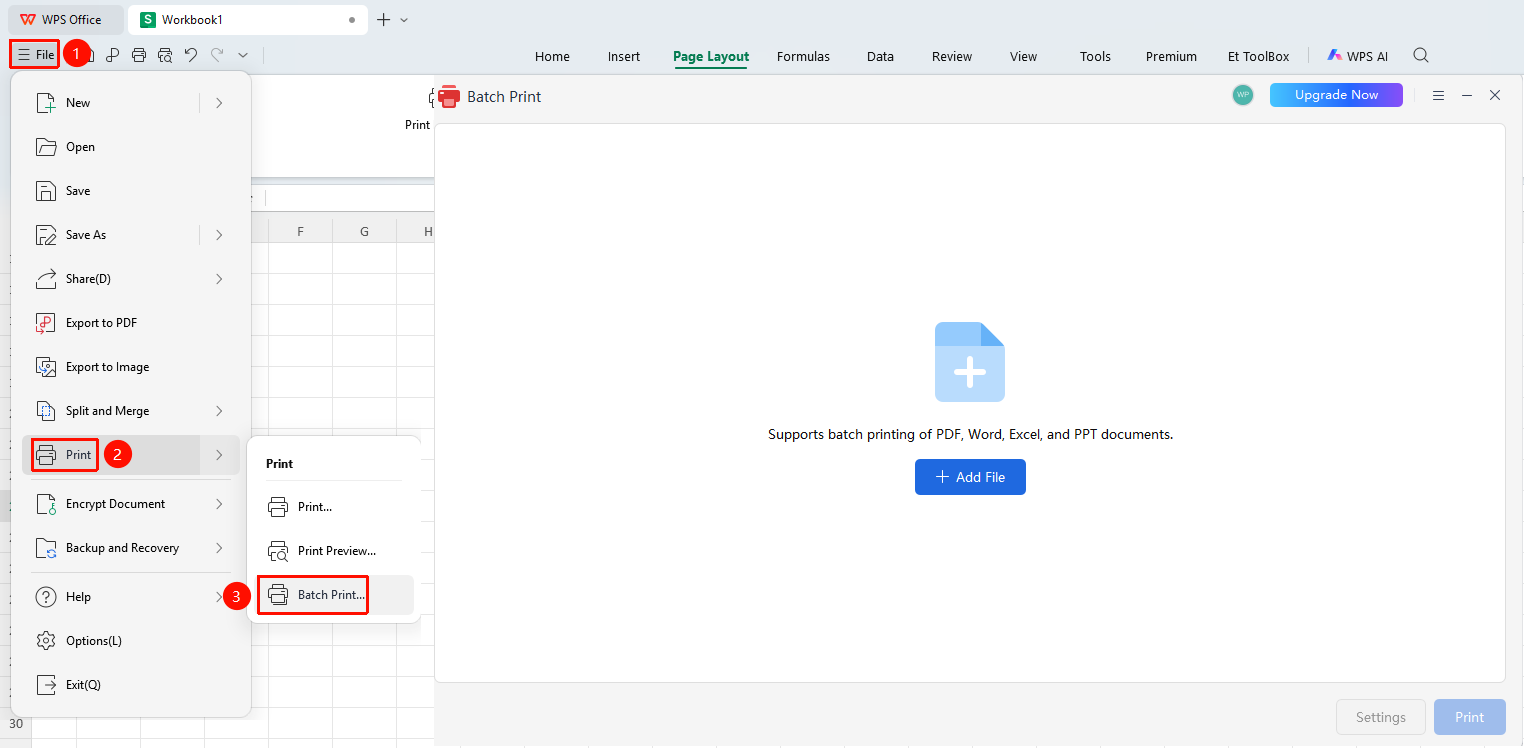Select Print Preview... in the submenu
Viewport: 1524px width, 748px height.
click(x=335, y=551)
